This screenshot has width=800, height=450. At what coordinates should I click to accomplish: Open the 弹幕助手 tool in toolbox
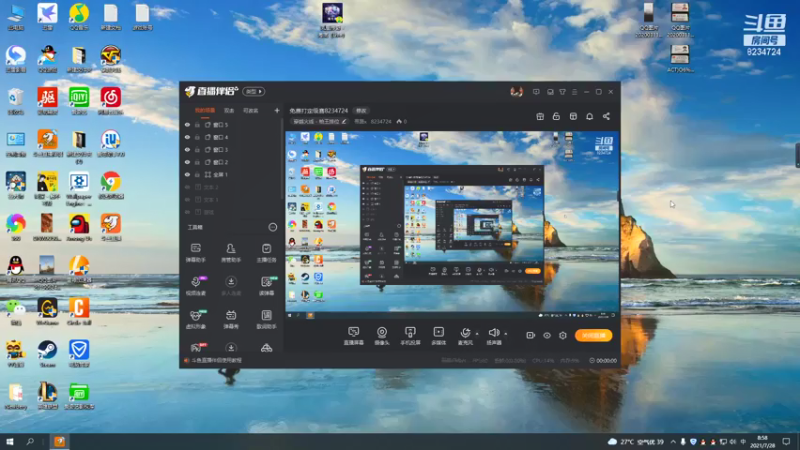tap(195, 253)
